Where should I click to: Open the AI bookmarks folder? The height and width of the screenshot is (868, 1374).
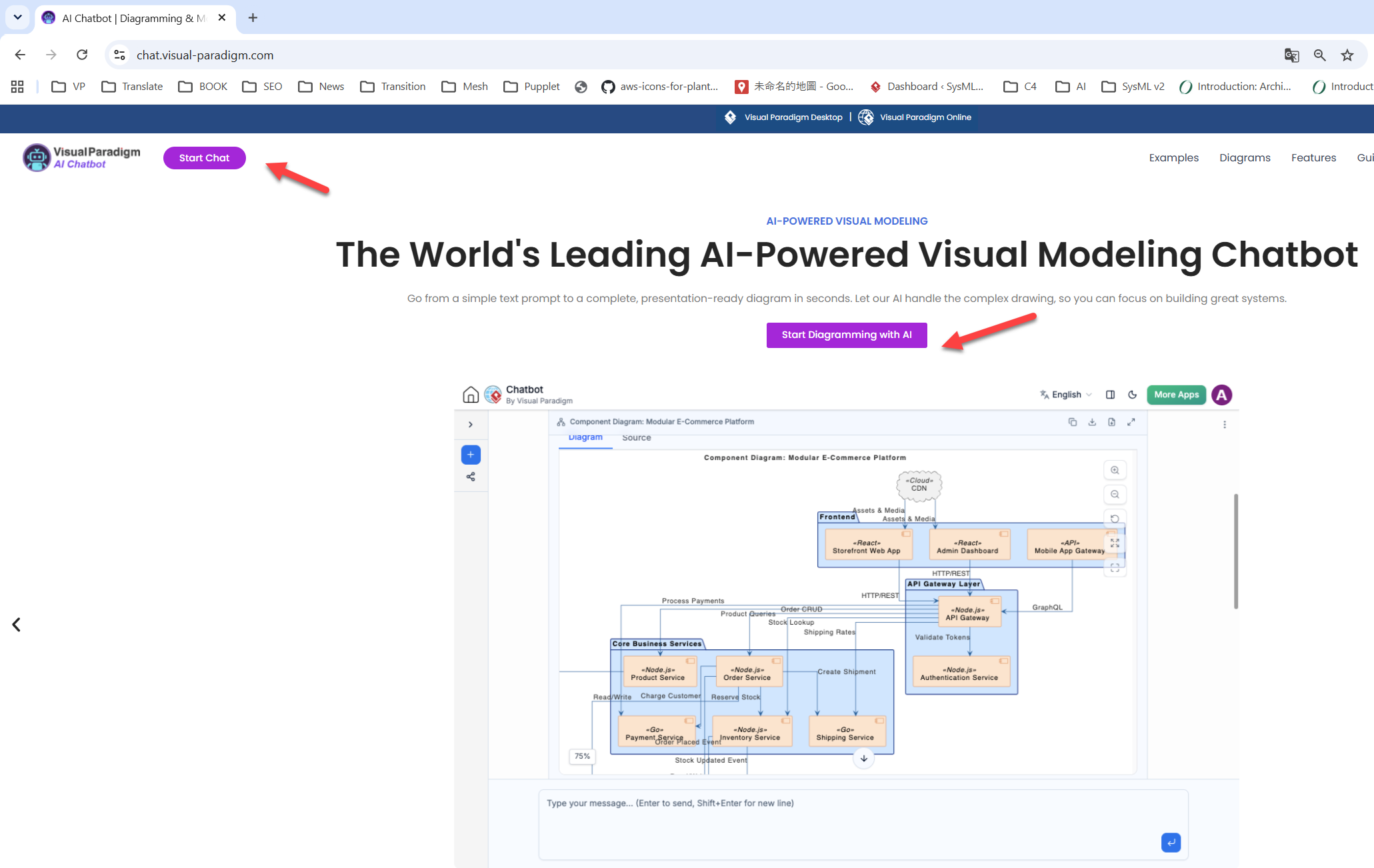(x=1071, y=86)
